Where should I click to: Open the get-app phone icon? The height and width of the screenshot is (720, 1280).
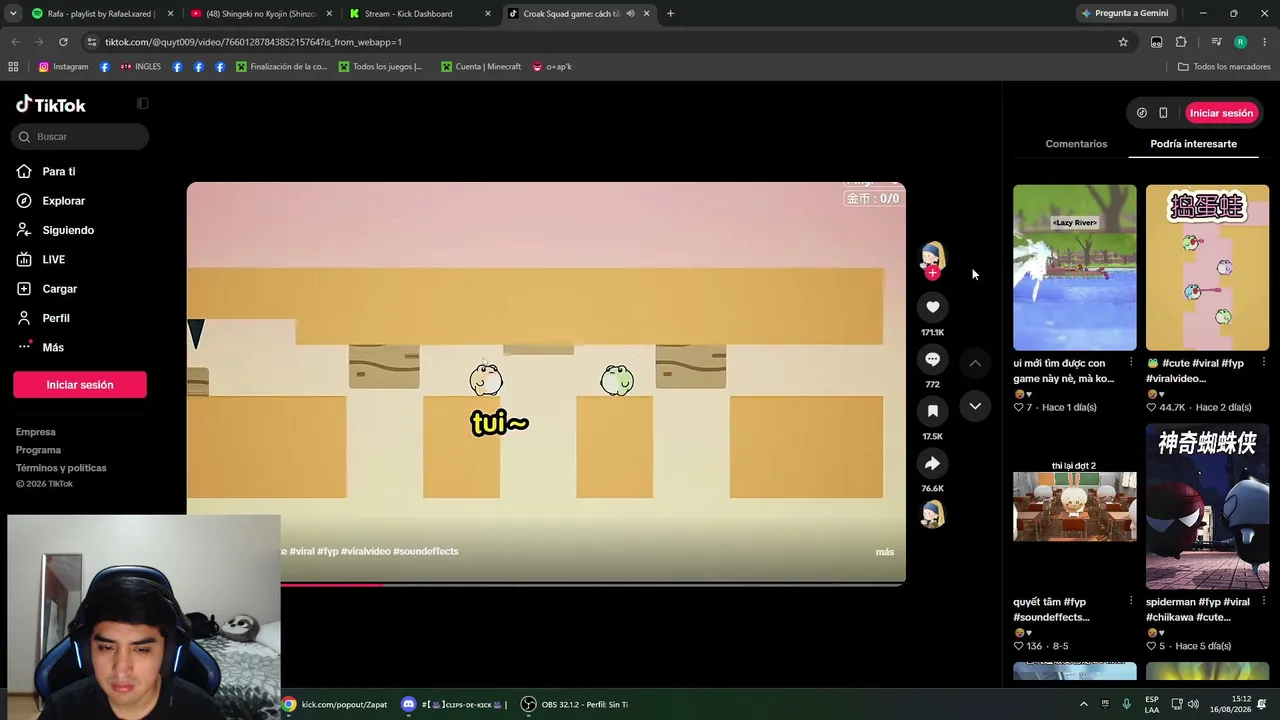pos(1163,113)
